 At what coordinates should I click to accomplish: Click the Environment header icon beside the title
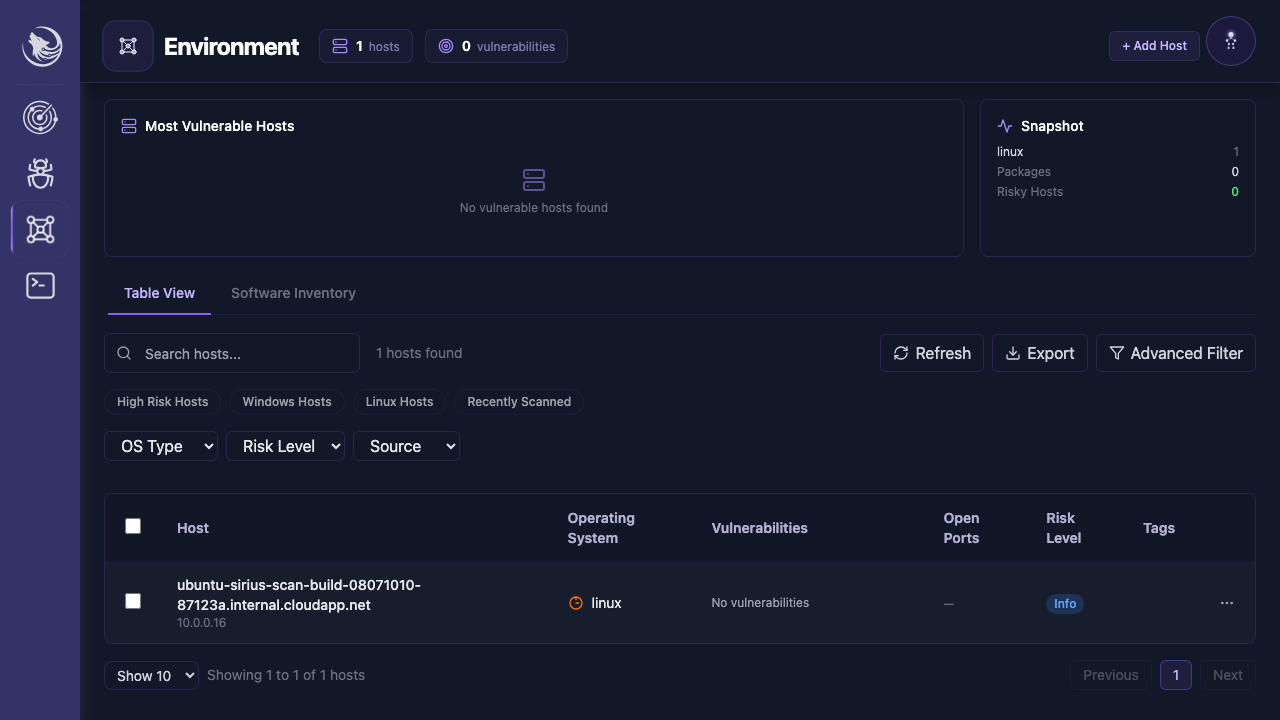click(x=128, y=46)
